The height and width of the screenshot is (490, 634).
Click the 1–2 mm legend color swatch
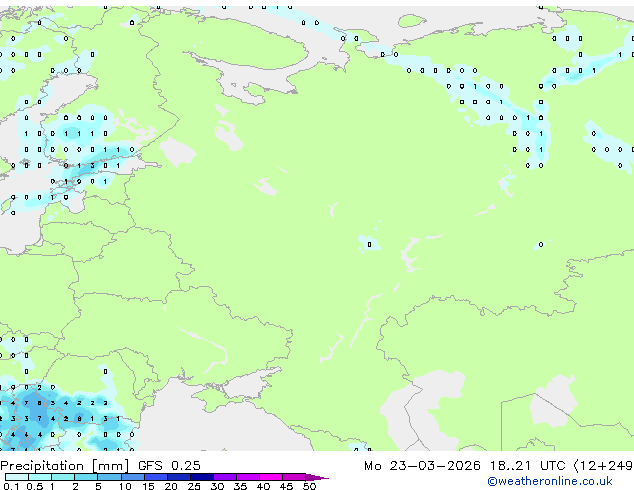[63, 477]
